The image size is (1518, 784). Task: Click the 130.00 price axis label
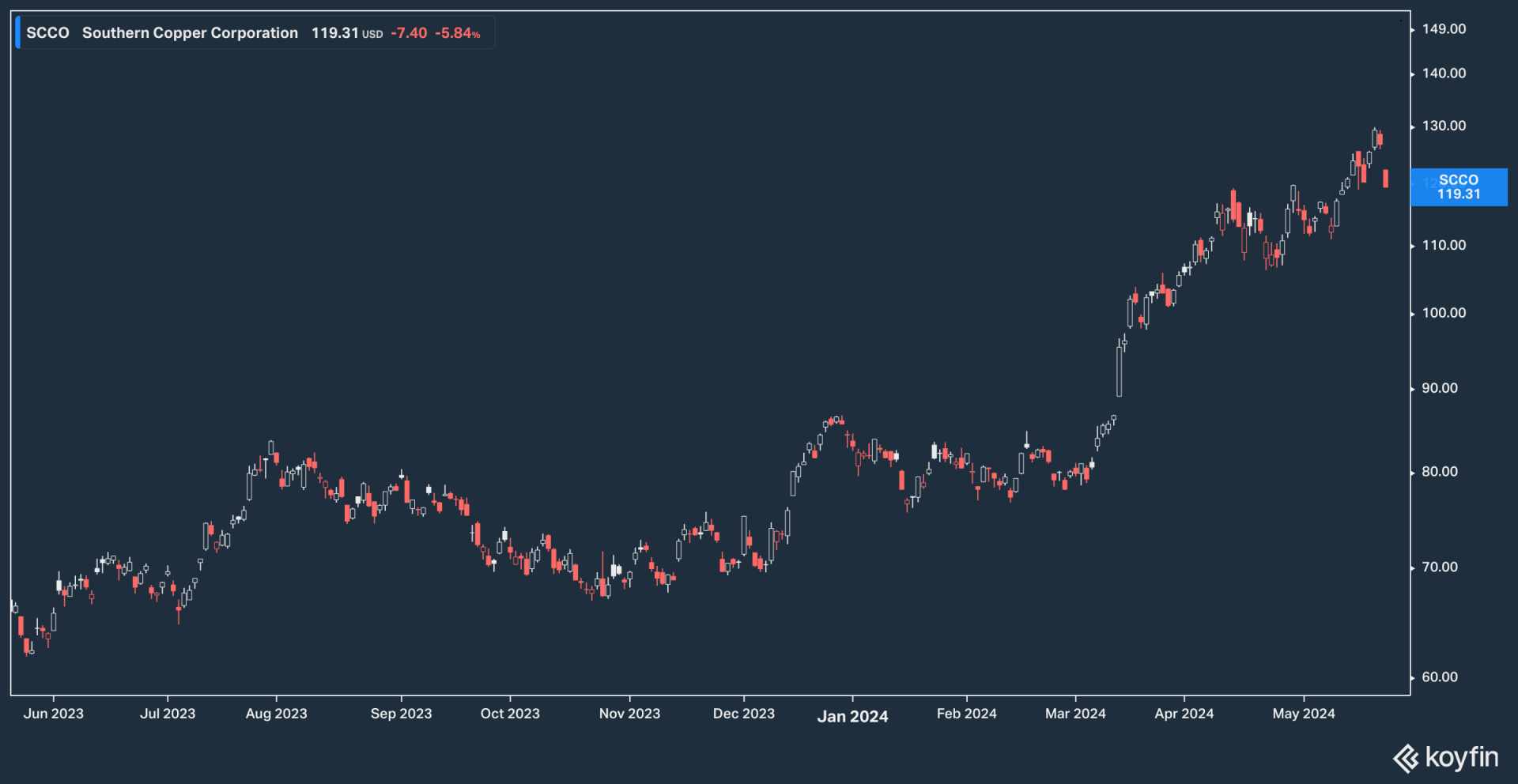(1444, 126)
